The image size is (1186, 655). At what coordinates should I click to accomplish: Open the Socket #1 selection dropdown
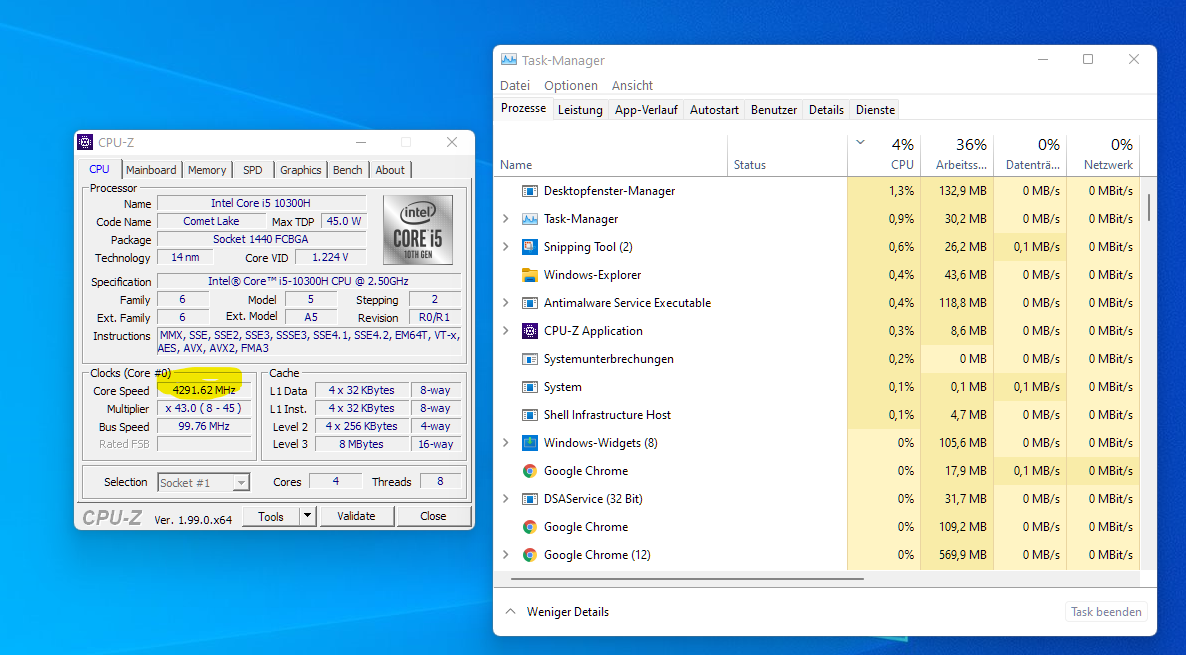point(203,483)
